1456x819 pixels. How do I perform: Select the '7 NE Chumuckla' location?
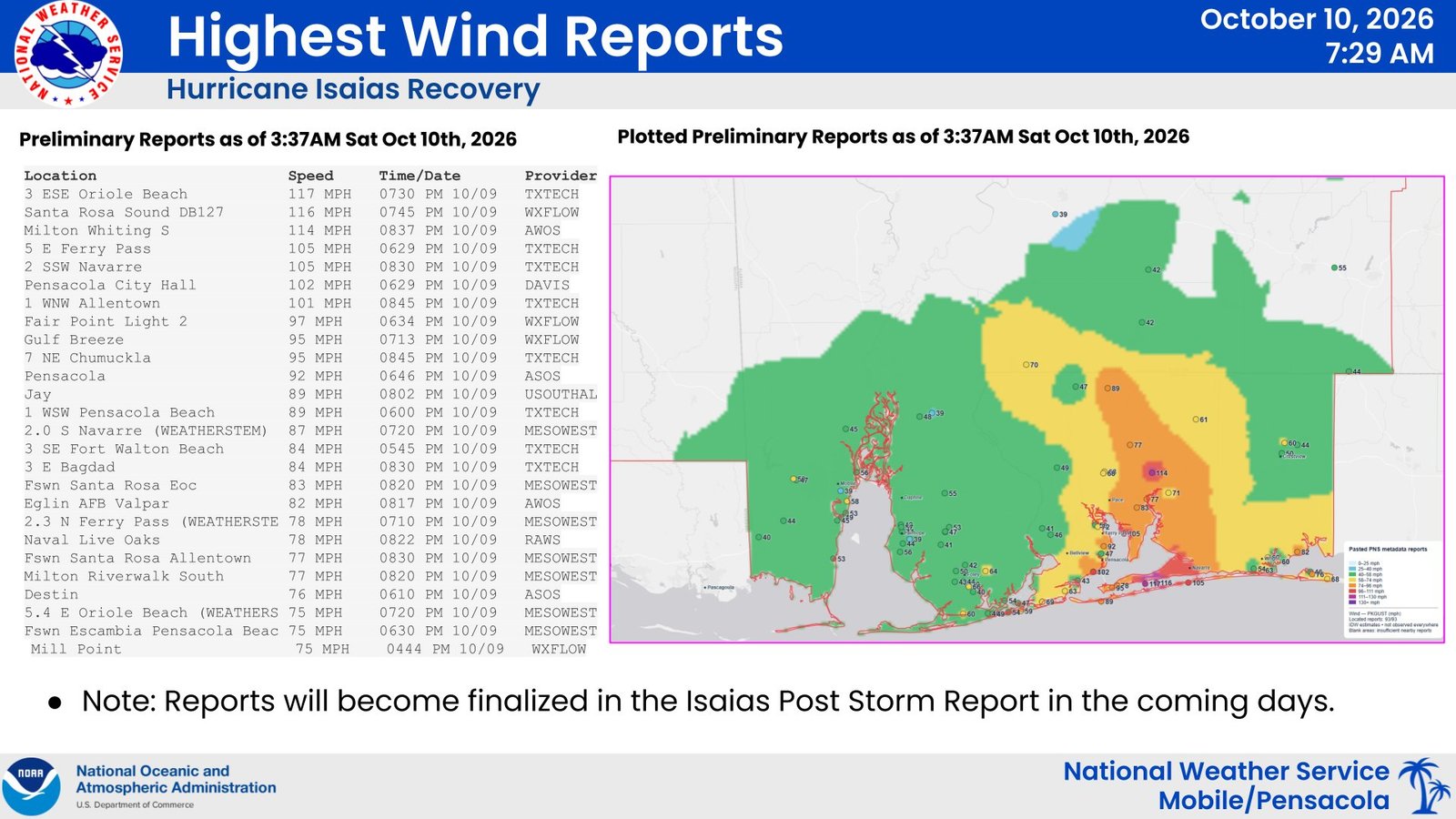point(87,358)
